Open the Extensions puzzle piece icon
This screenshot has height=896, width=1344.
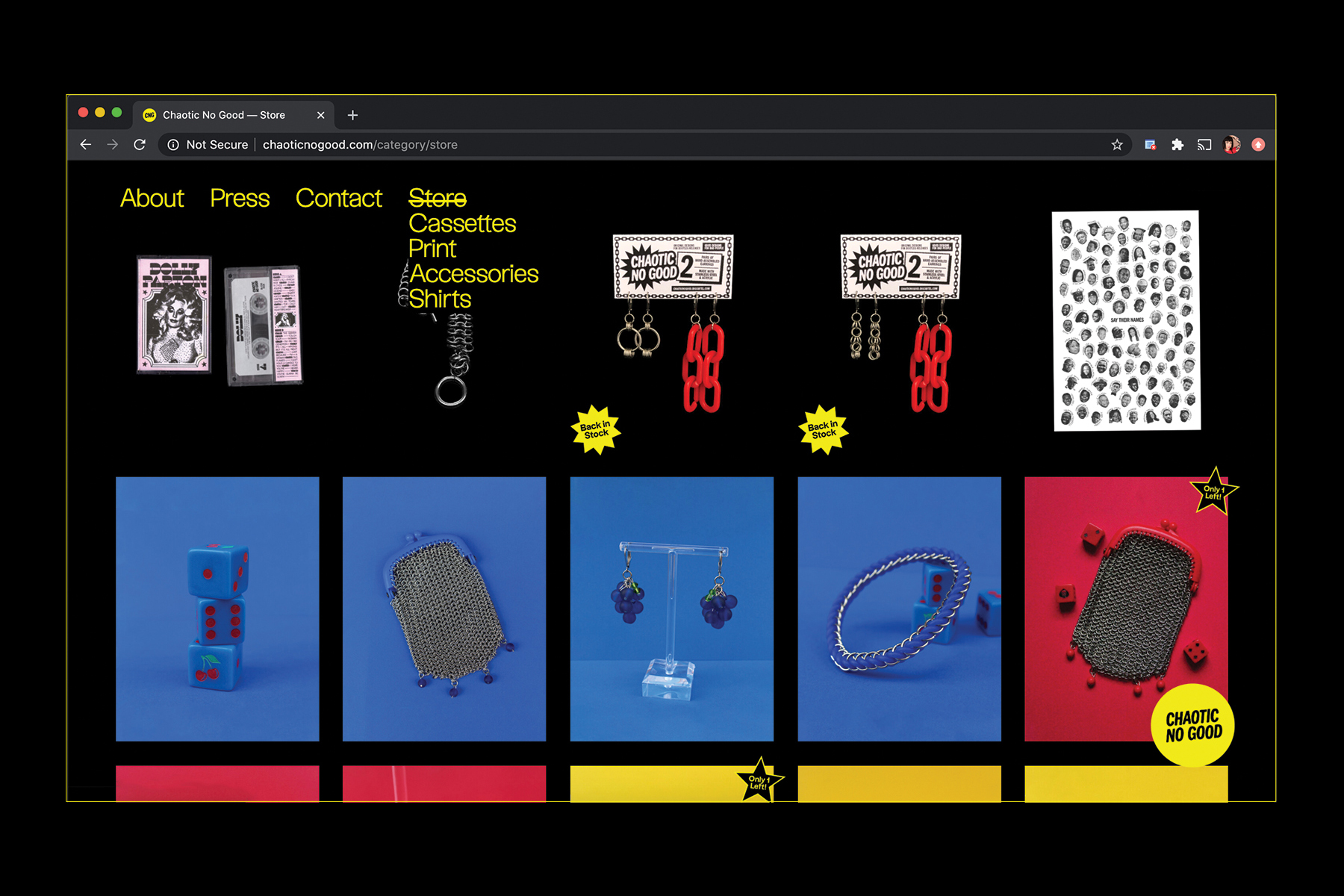(1177, 145)
